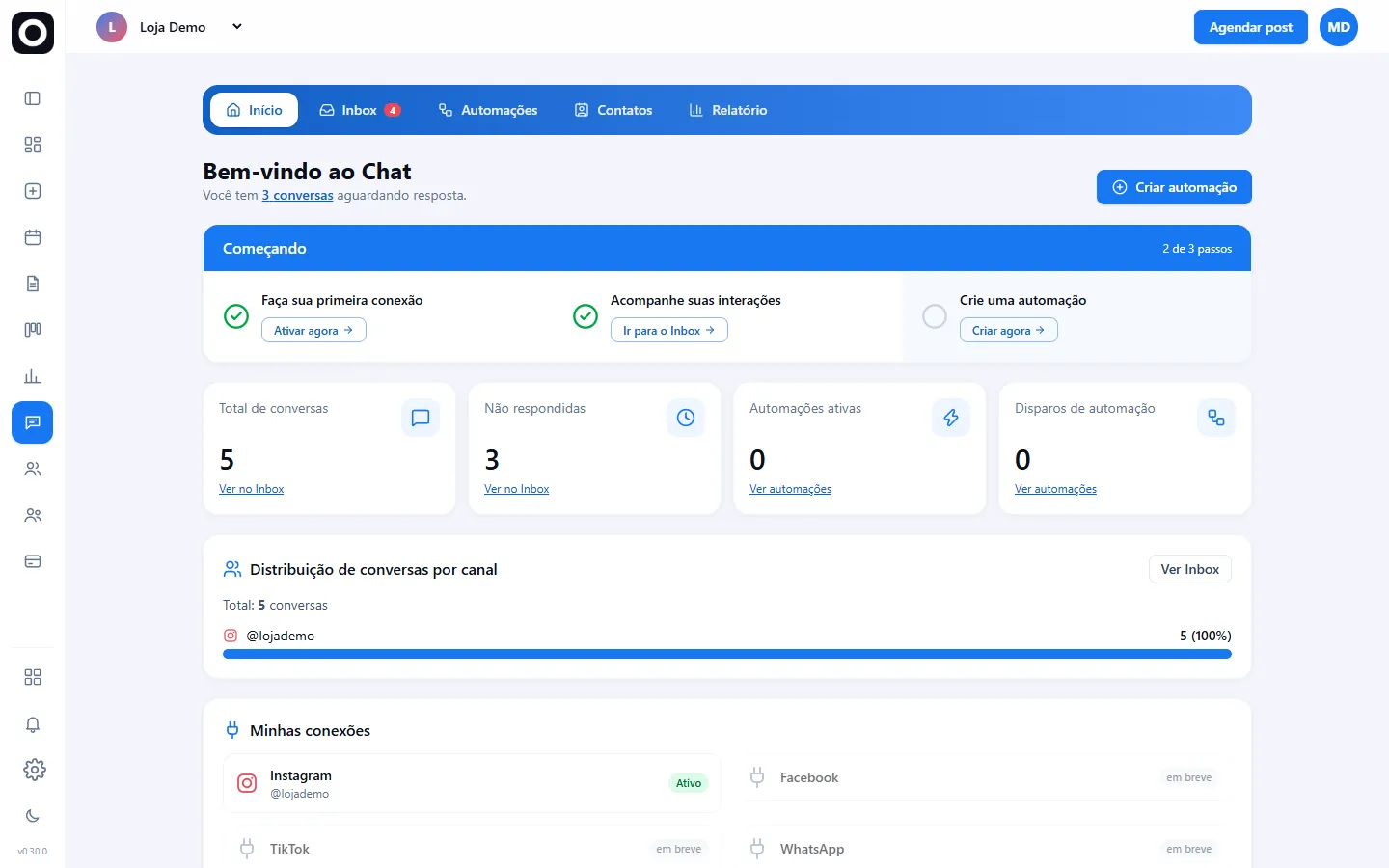1389x868 pixels.
Task: Click the Ver Inbox button
Action: click(1190, 569)
